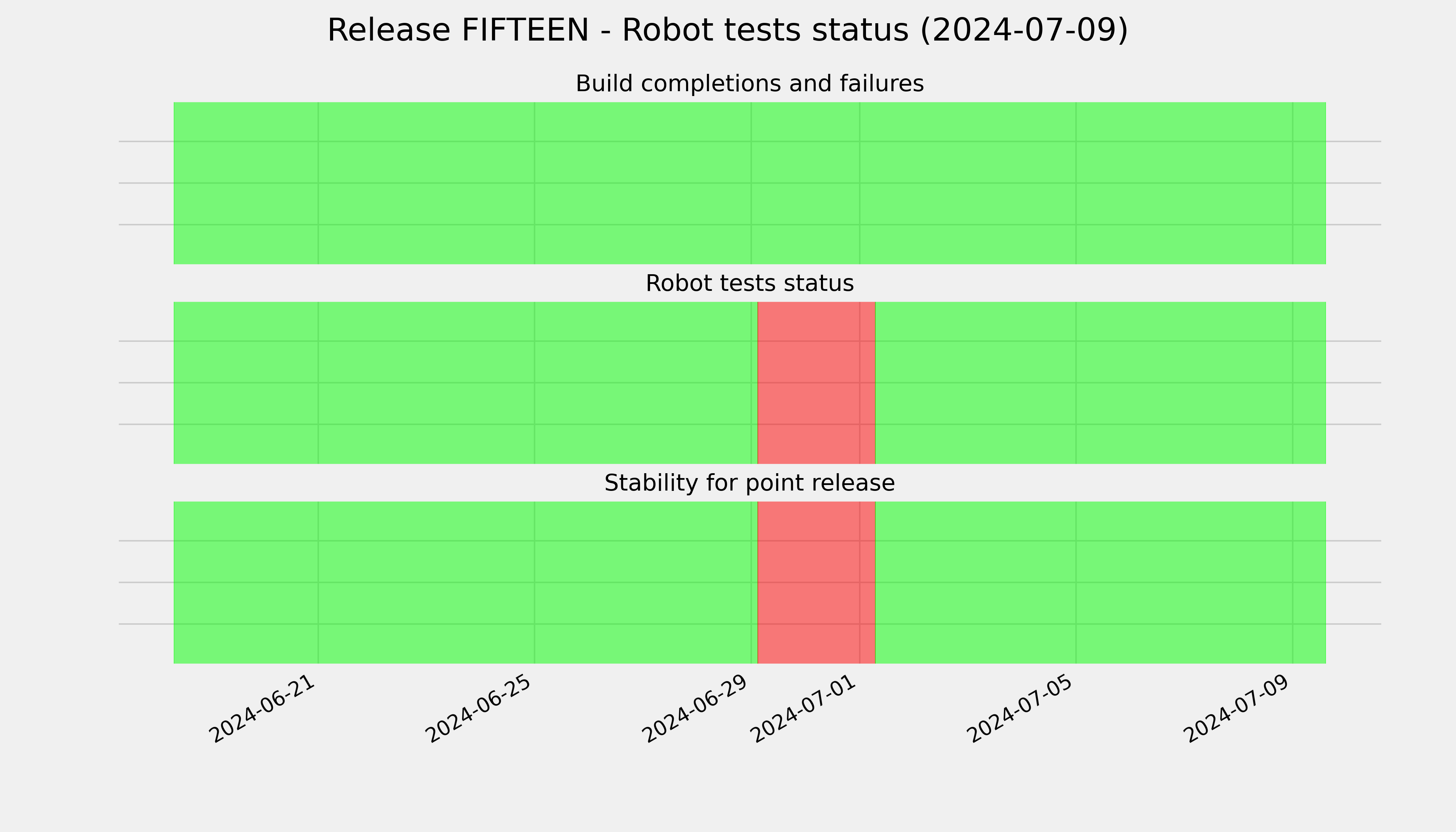The image size is (1456, 832).
Task: Click Robot tests green region after 2024-07-05
Action: pos(1201,383)
